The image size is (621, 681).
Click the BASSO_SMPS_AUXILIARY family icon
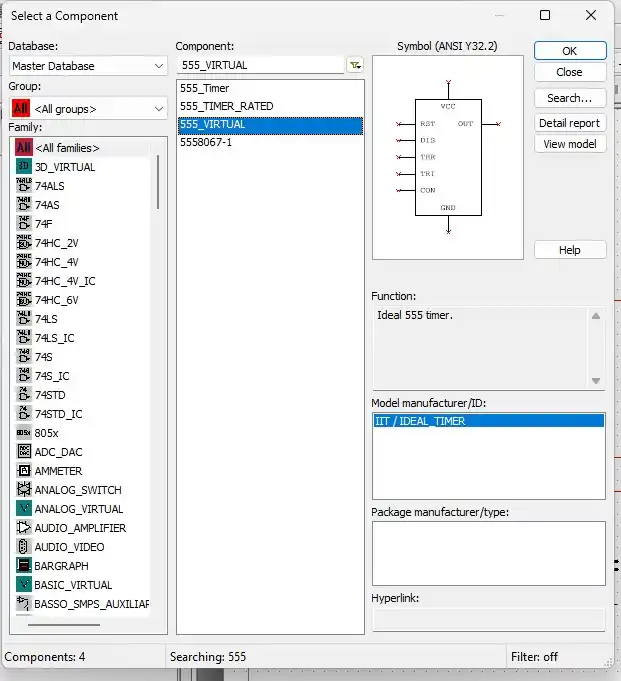tap(24, 604)
